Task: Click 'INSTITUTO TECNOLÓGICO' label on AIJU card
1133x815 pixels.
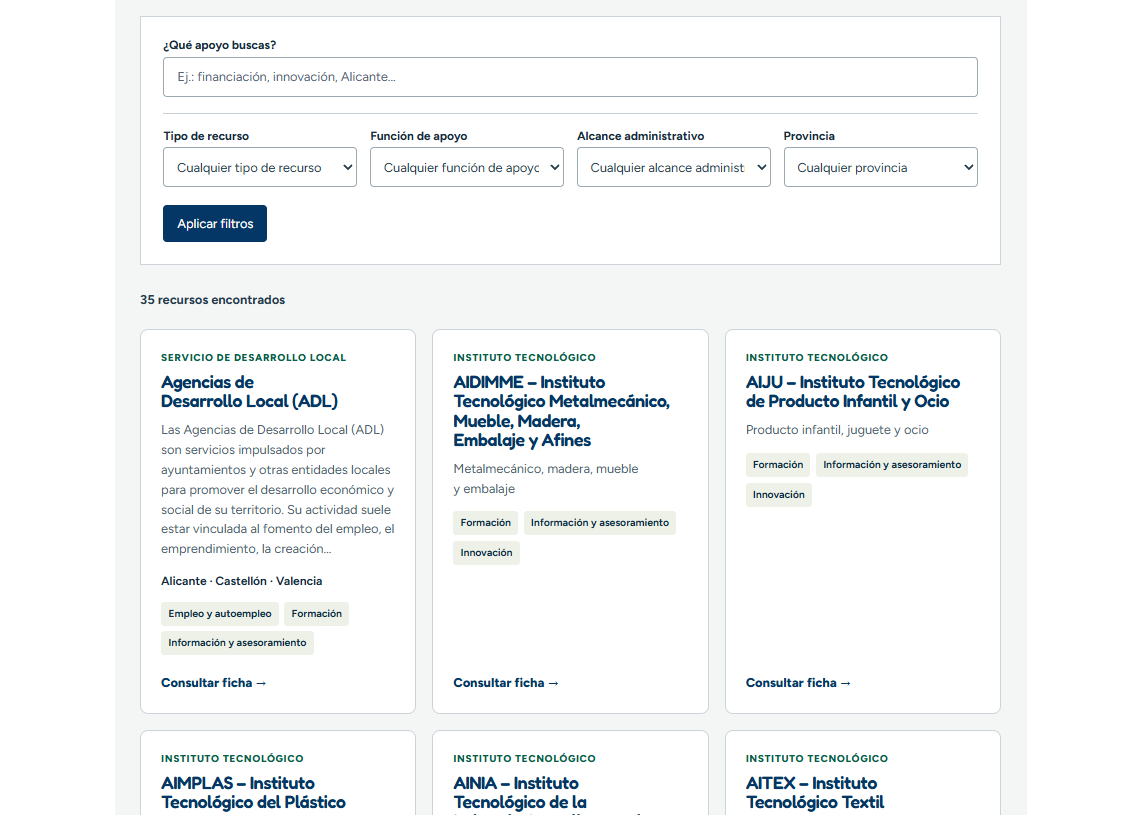Action: point(817,358)
